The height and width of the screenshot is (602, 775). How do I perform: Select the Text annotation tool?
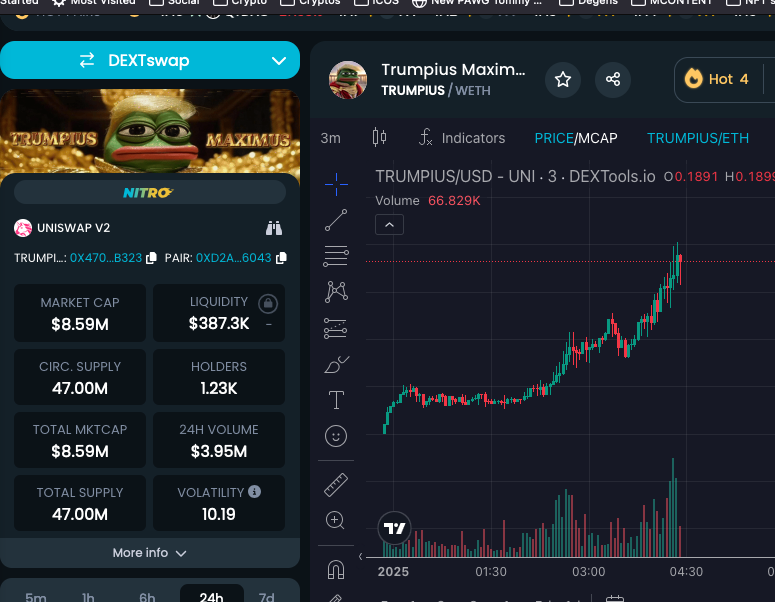pos(336,400)
